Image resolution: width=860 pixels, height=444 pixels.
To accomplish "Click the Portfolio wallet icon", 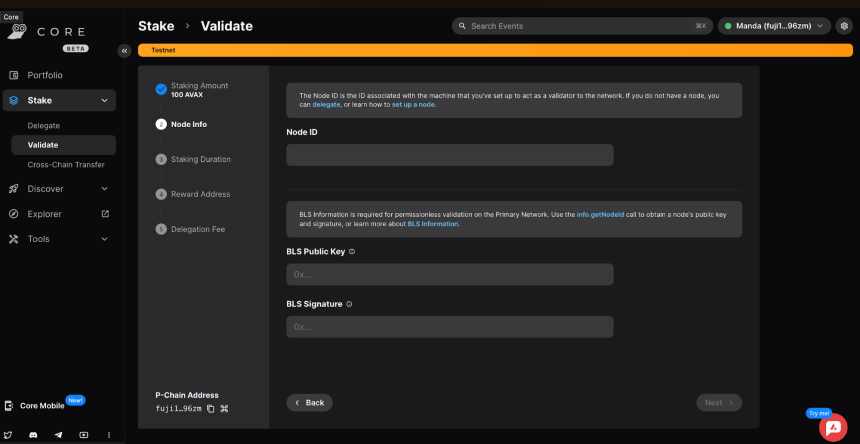I will pyautogui.click(x=14, y=75).
